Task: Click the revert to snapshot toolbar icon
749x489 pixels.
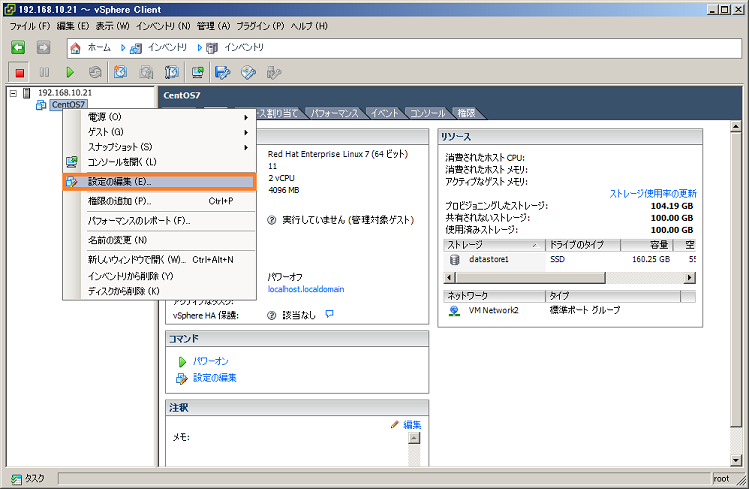Action: point(146,72)
